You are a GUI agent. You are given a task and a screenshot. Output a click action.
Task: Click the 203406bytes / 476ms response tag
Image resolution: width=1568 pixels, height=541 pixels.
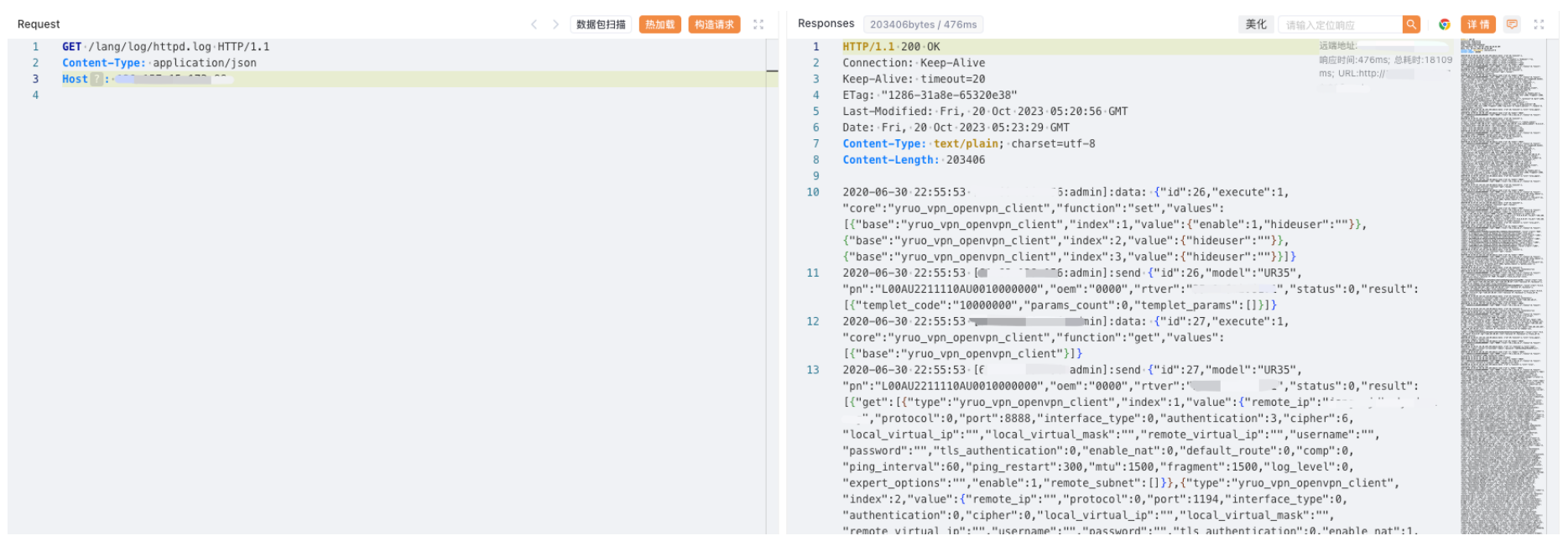pyautogui.click(x=923, y=24)
